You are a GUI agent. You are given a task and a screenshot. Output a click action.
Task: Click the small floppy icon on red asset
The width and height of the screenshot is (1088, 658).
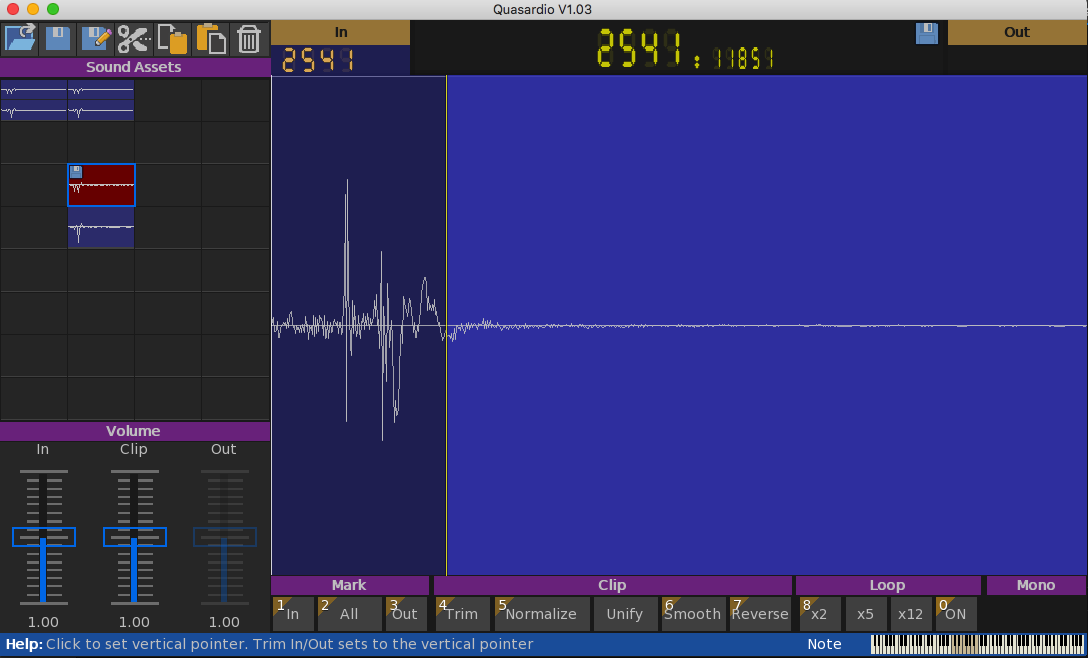[76, 172]
